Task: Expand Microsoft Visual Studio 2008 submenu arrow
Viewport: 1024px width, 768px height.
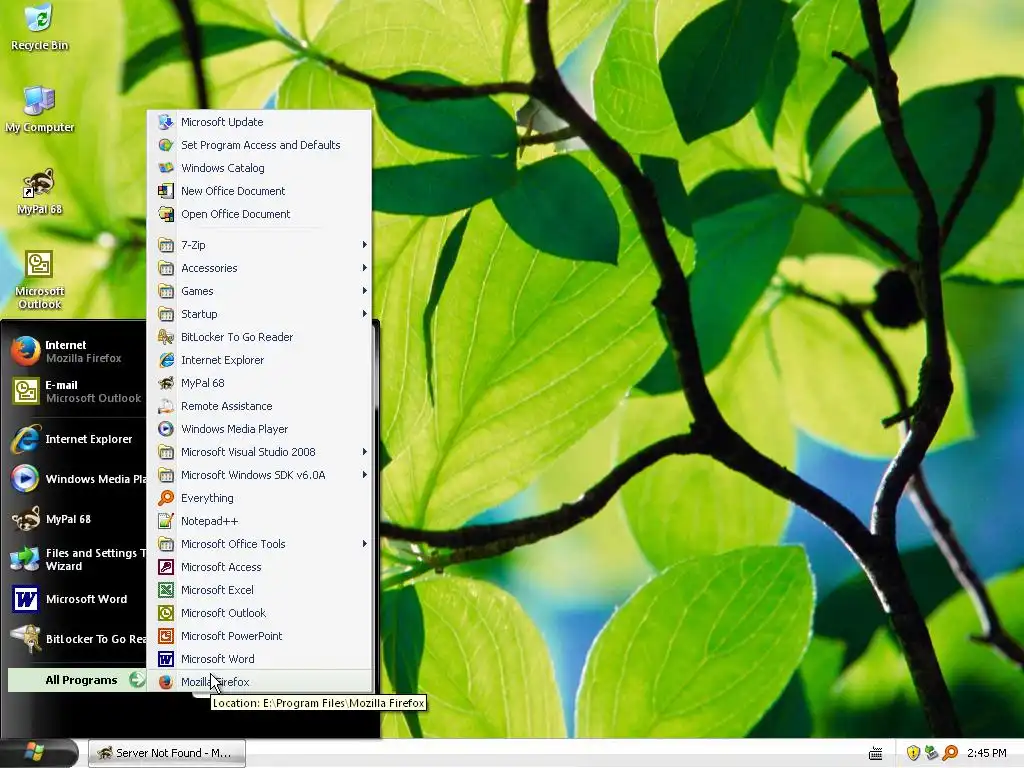Action: 364,452
